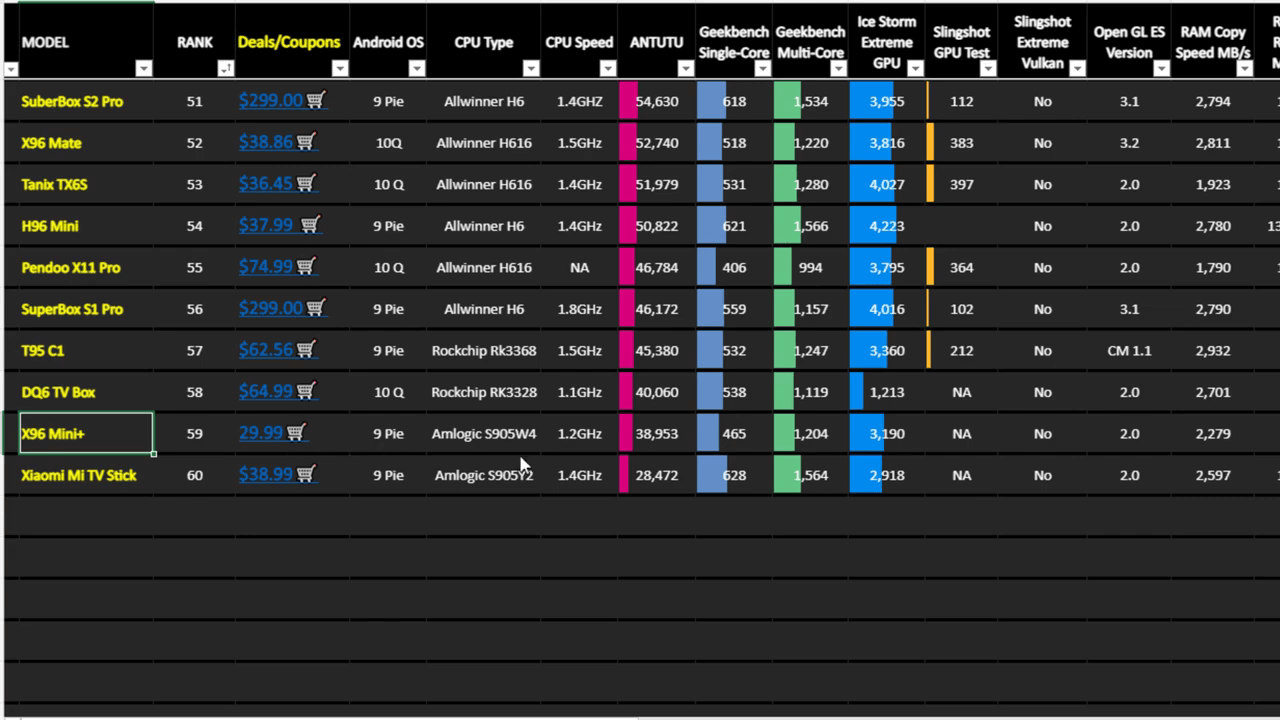Image resolution: width=1280 pixels, height=720 pixels.
Task: Click the cart icon in SuberBox S2 Pro row
Action: [x=316, y=100]
